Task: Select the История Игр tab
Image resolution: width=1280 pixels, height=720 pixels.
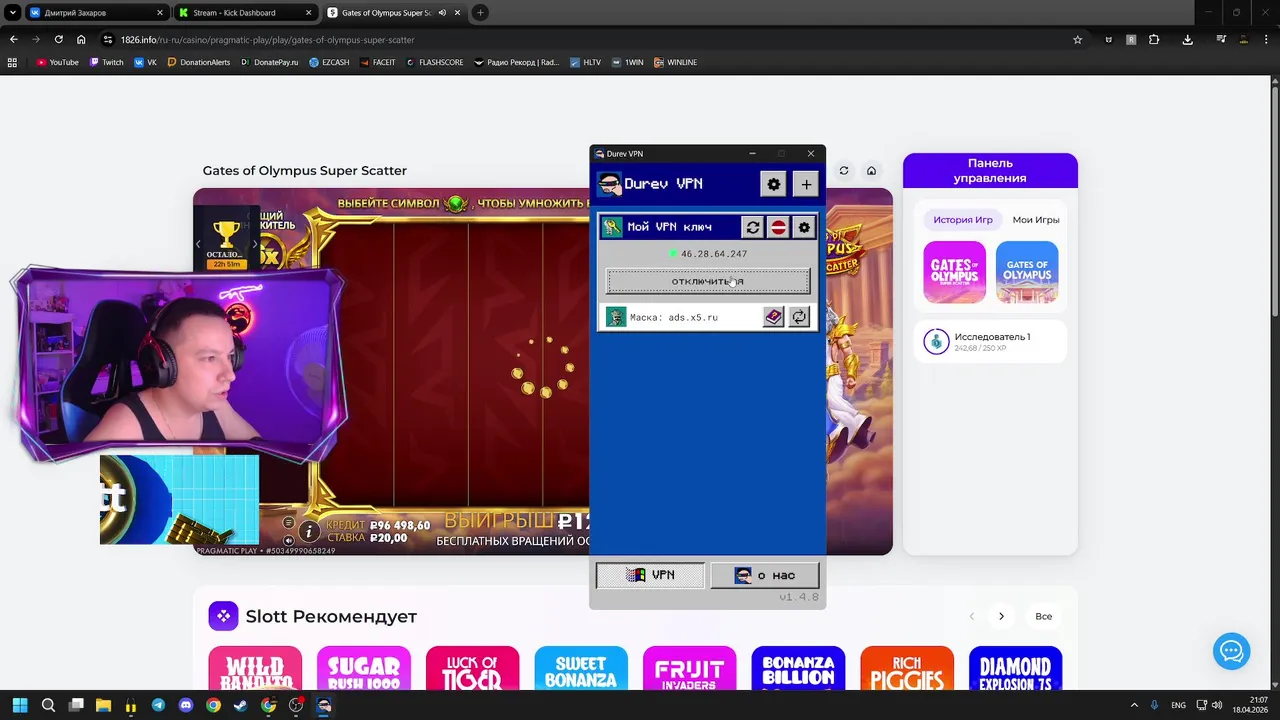Action: [x=963, y=220]
